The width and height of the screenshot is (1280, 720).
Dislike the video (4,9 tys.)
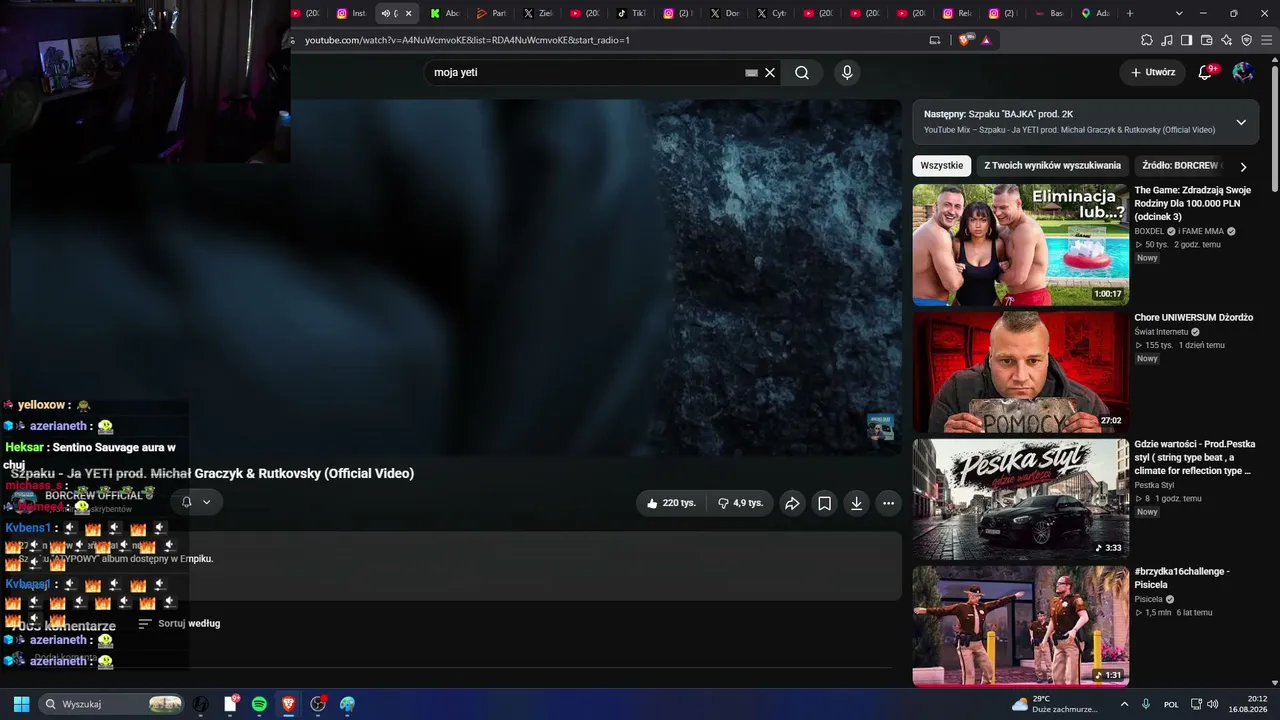point(740,503)
